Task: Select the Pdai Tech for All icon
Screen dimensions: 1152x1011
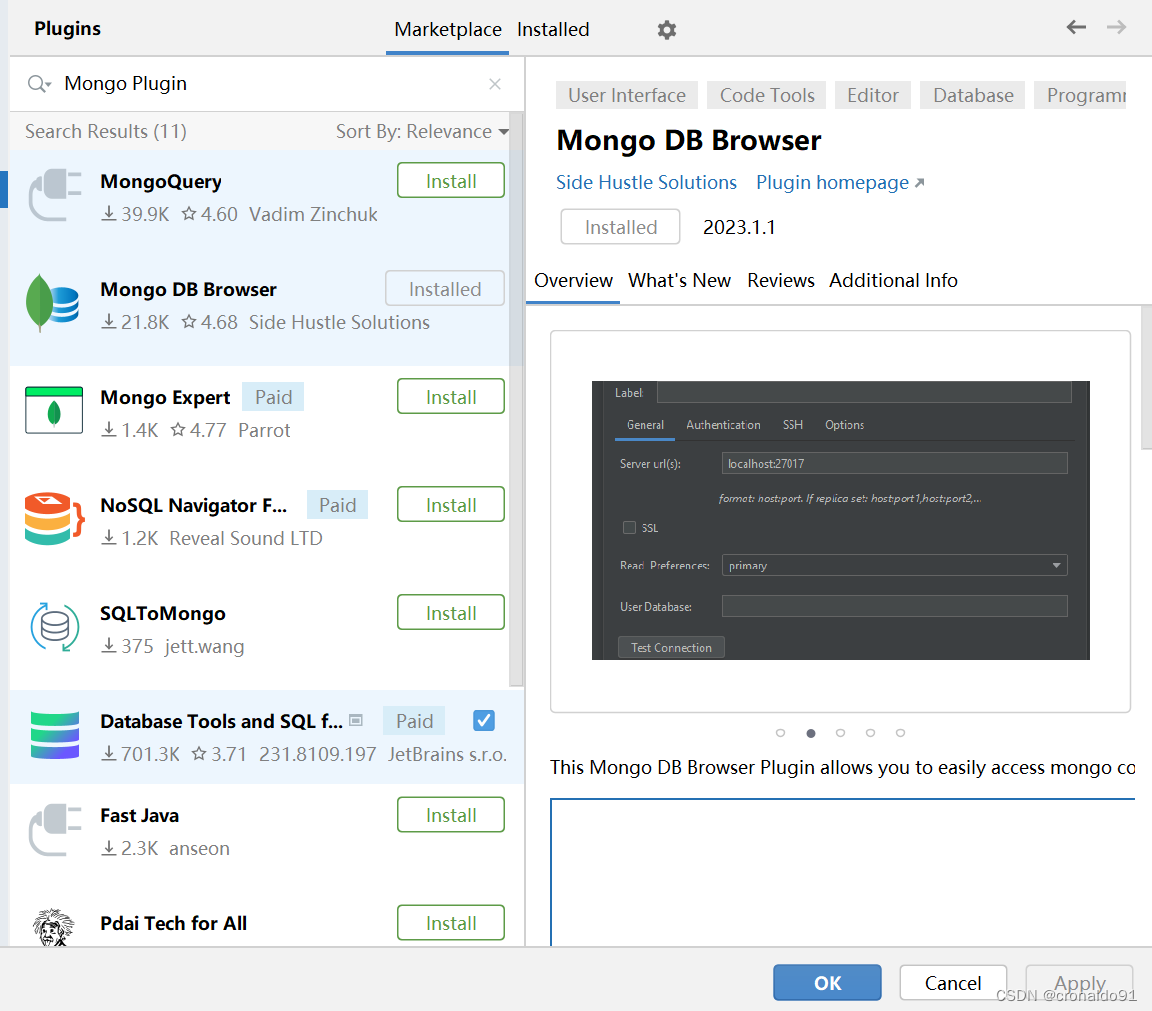Action: [54, 927]
